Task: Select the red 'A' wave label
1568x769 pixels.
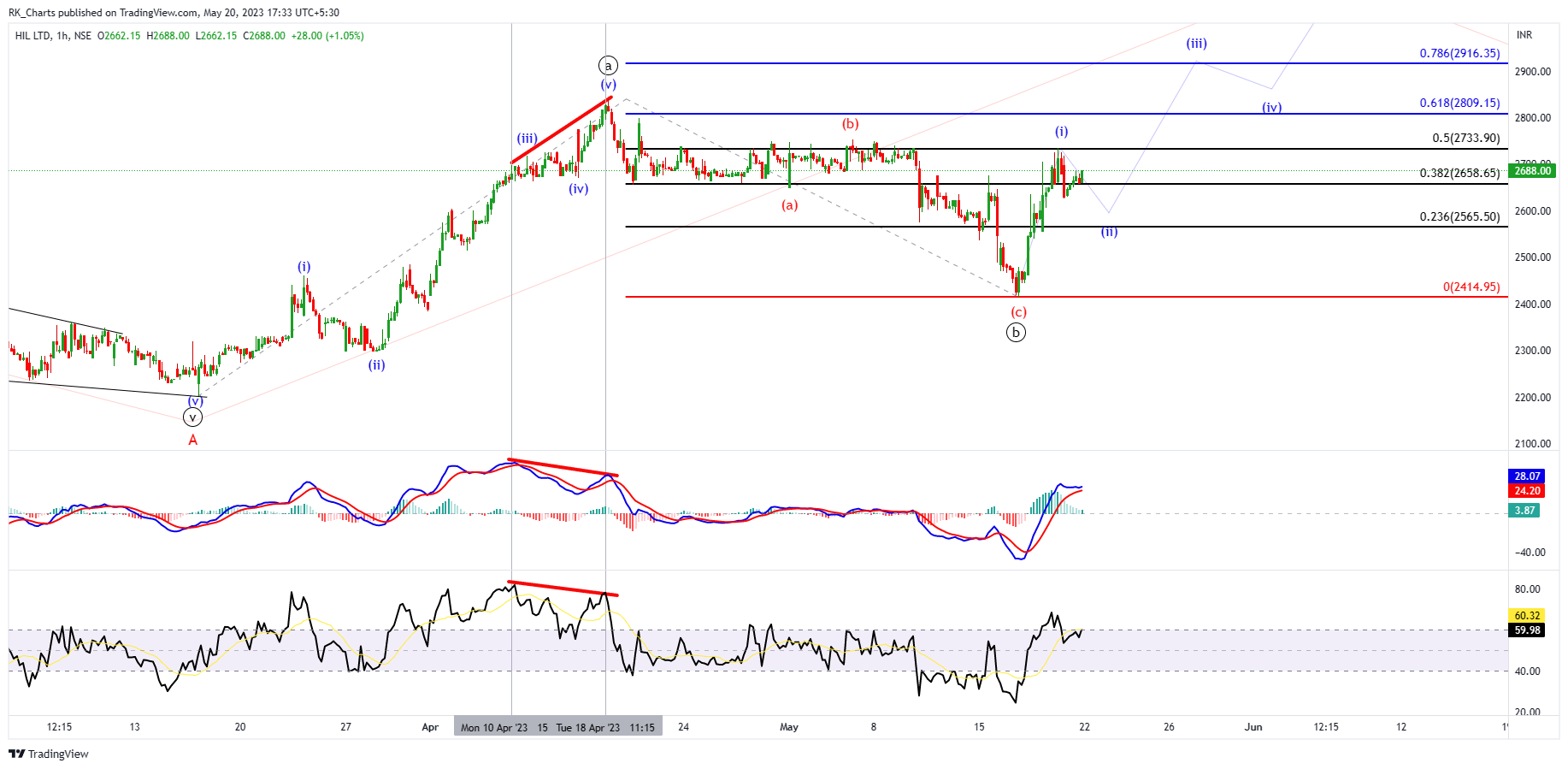Action: 193,440
